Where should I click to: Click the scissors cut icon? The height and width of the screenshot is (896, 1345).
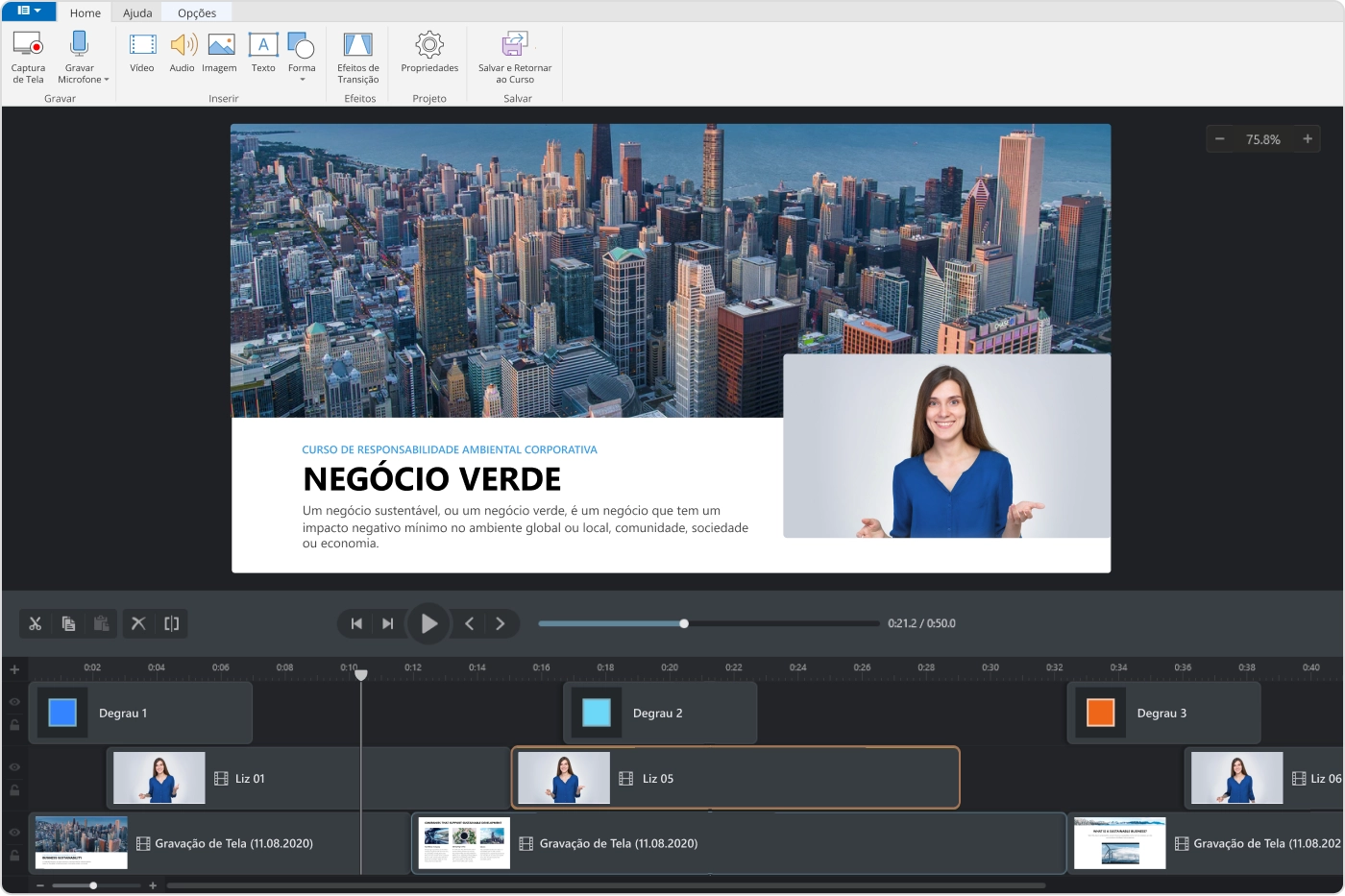click(36, 623)
